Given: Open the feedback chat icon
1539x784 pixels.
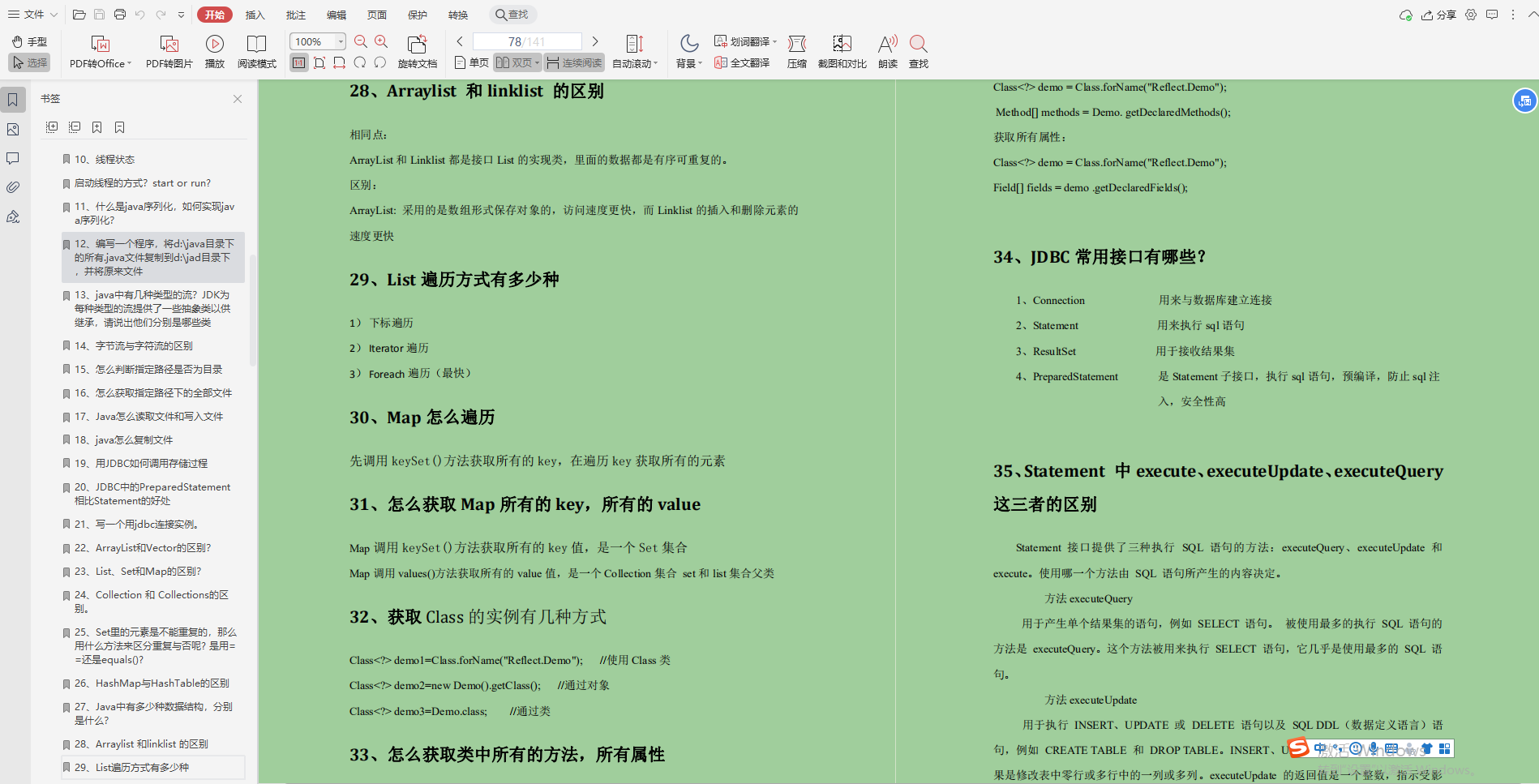Looking at the screenshot, I should click(x=1492, y=15).
